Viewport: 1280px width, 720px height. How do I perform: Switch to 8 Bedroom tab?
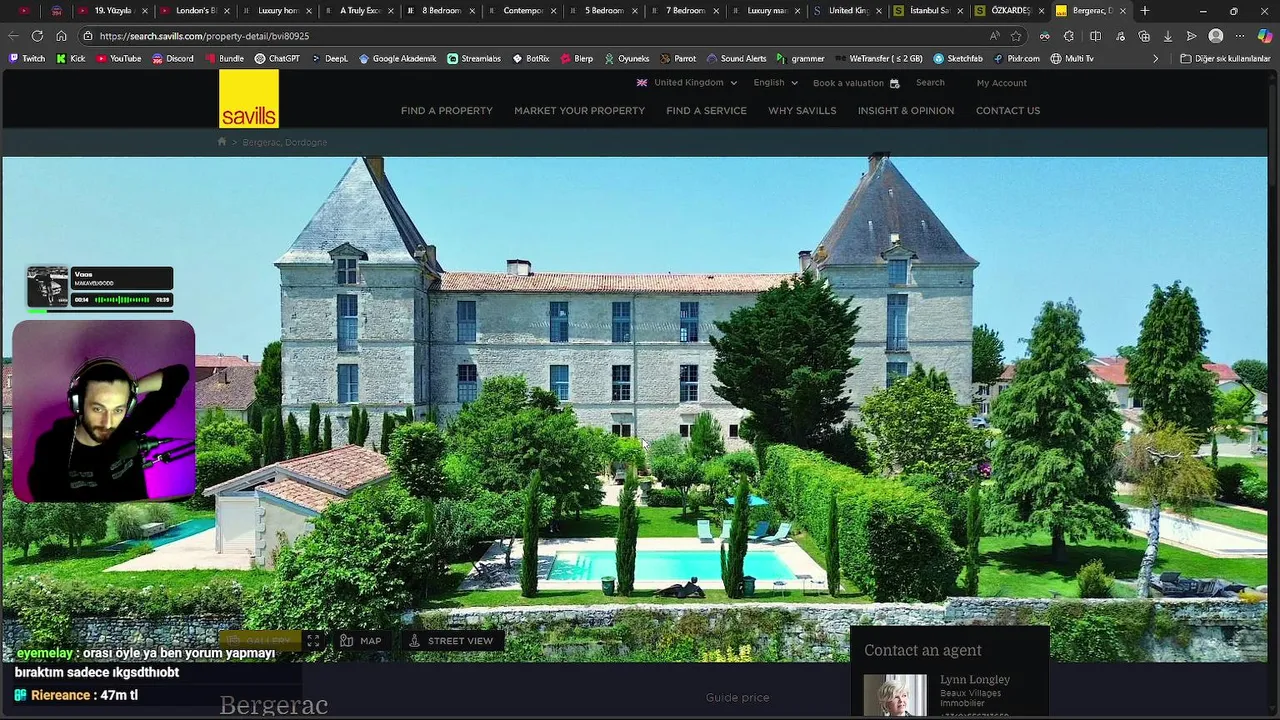(441, 11)
